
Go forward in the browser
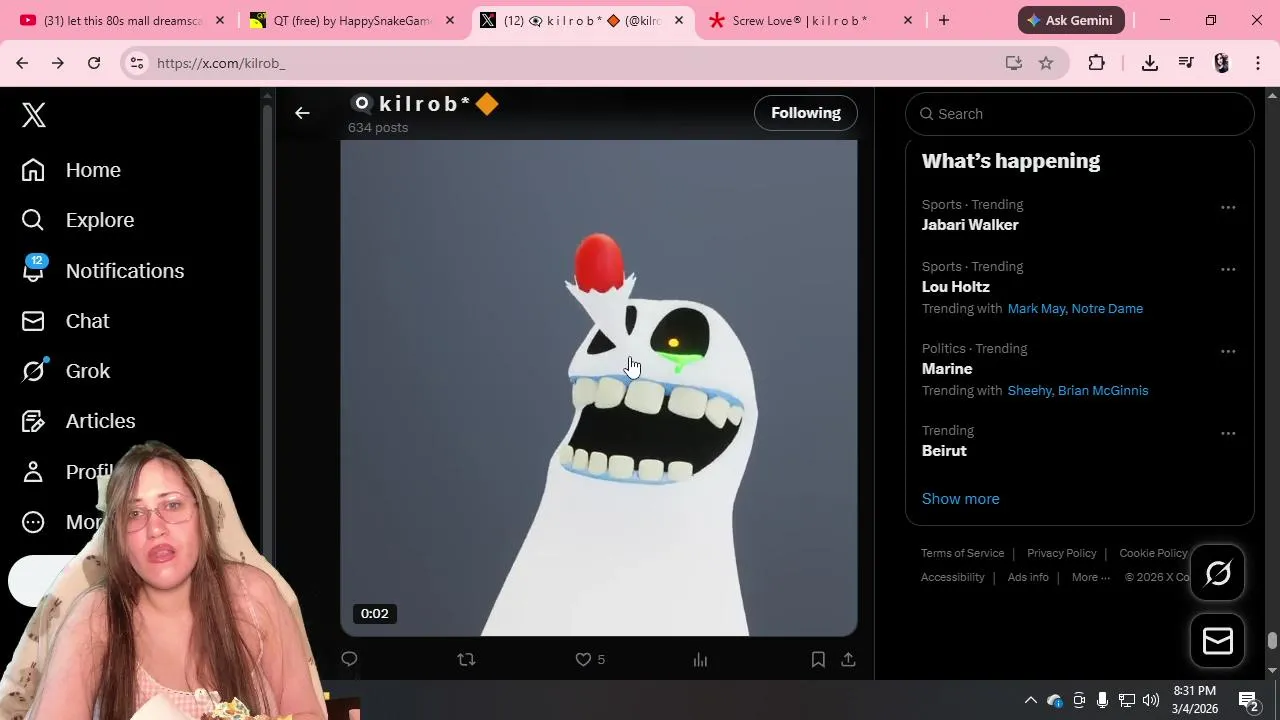(58, 63)
